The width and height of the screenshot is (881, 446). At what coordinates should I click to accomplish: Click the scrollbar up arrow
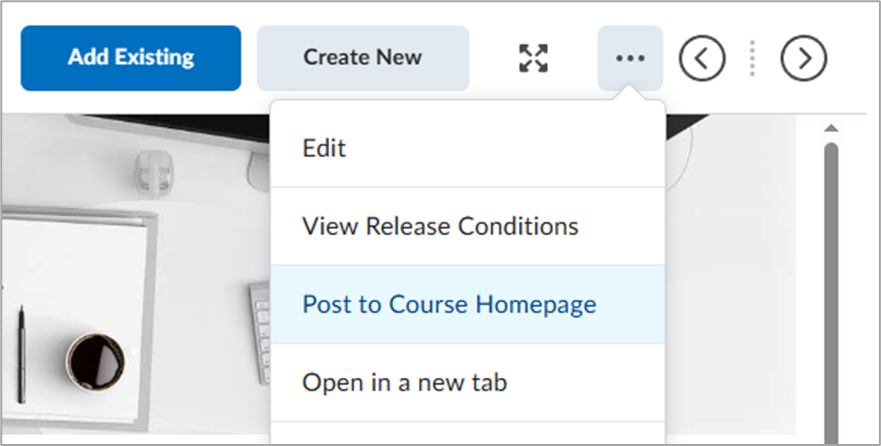[831, 128]
